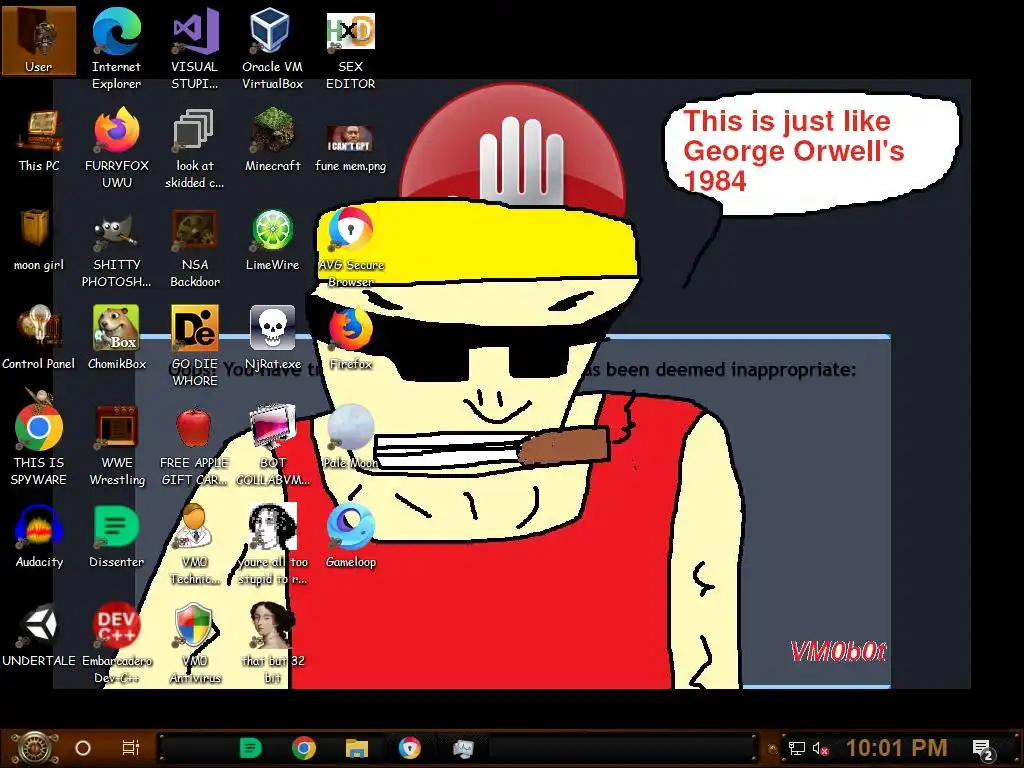Open the moon girl desktop item
Viewport: 1024px width, 768px height.
pyautogui.click(x=39, y=240)
